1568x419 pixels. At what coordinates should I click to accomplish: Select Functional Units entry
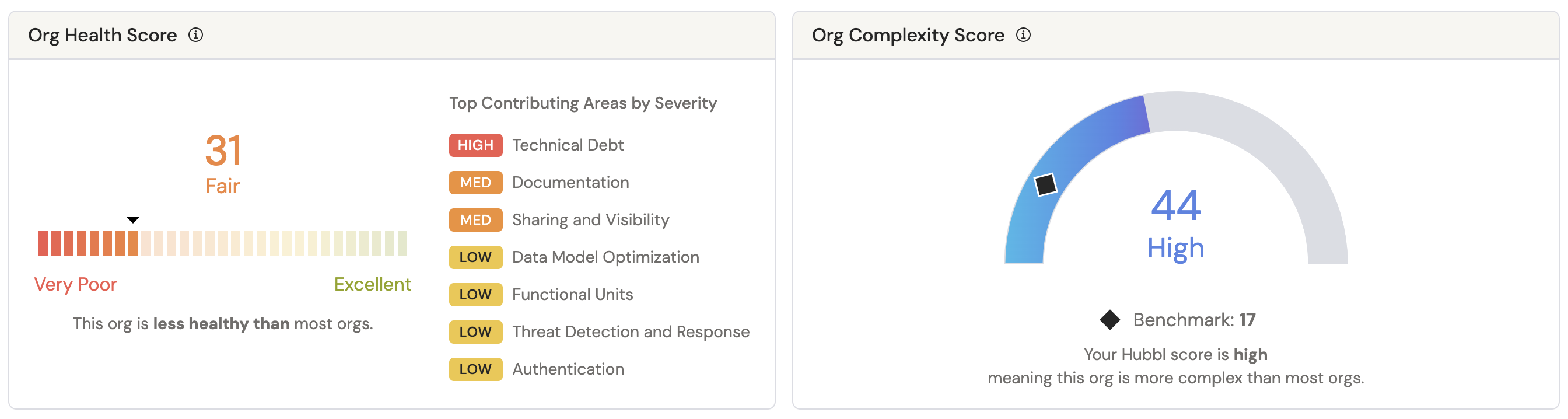click(x=572, y=295)
